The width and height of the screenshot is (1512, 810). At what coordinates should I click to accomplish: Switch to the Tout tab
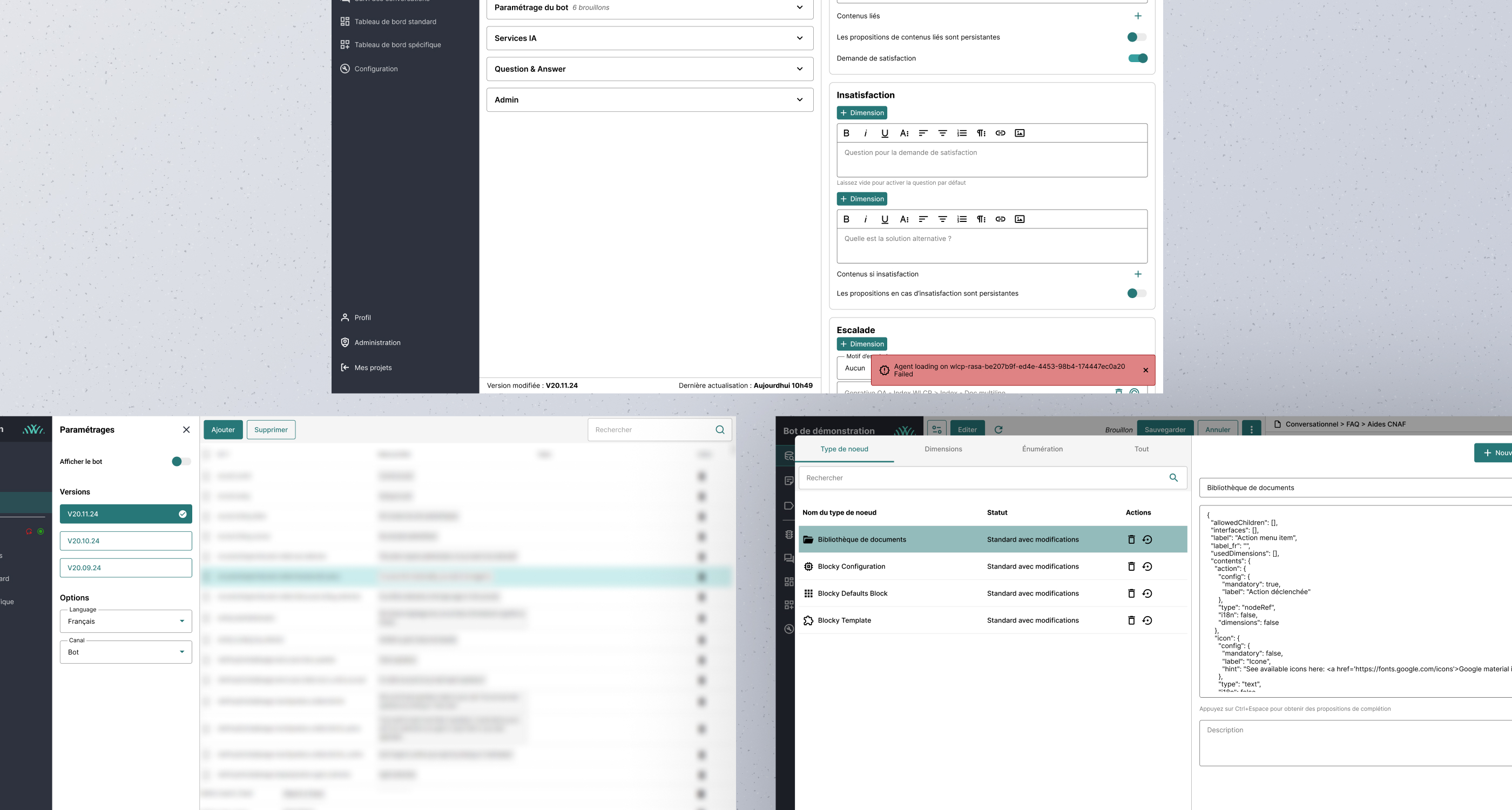[1141, 449]
